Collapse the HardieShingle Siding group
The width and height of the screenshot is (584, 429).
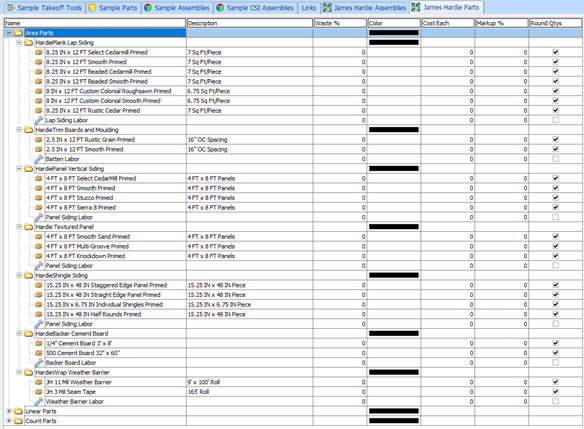pos(19,275)
